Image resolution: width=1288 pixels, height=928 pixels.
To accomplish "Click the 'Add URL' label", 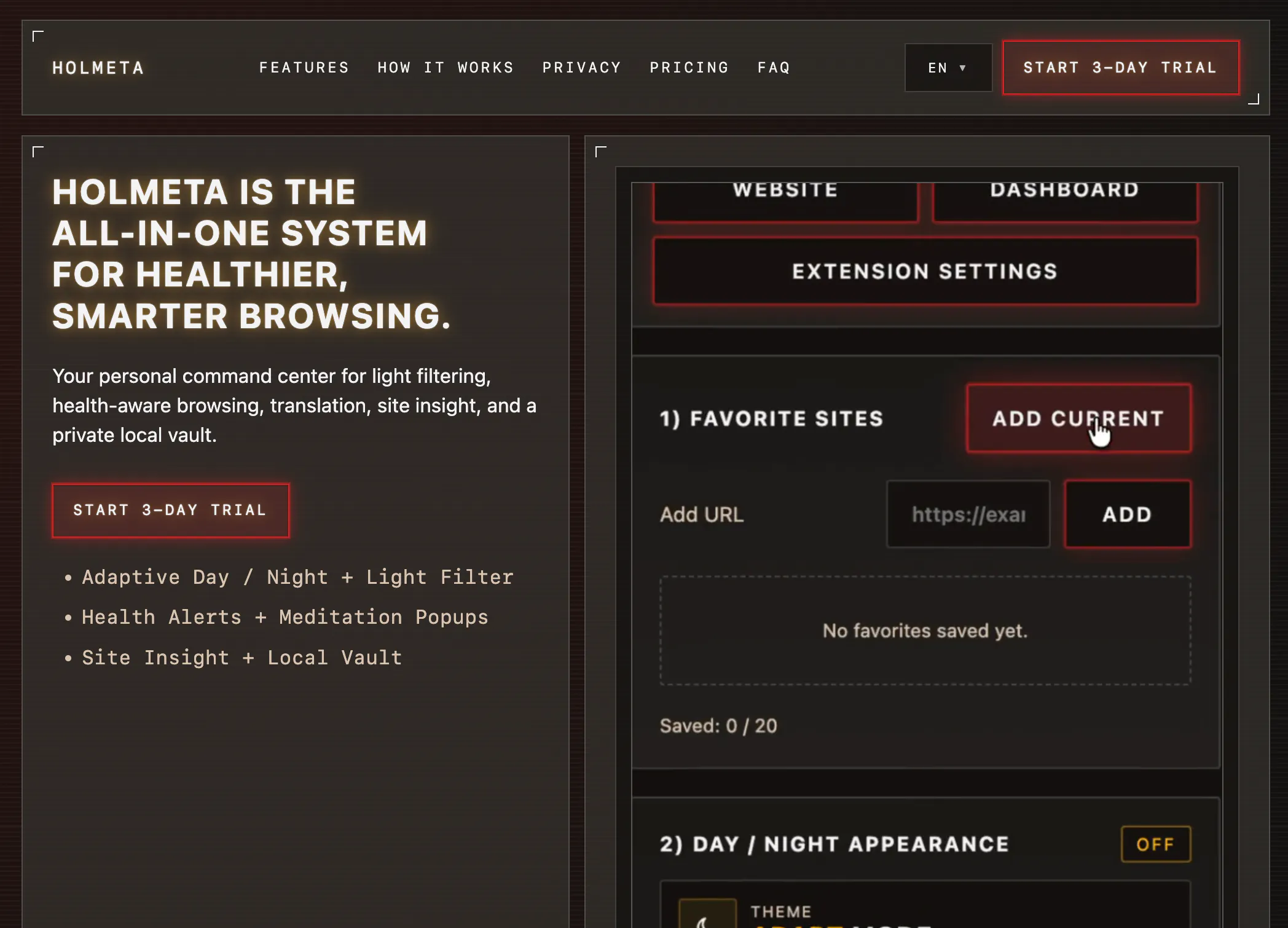I will click(702, 514).
